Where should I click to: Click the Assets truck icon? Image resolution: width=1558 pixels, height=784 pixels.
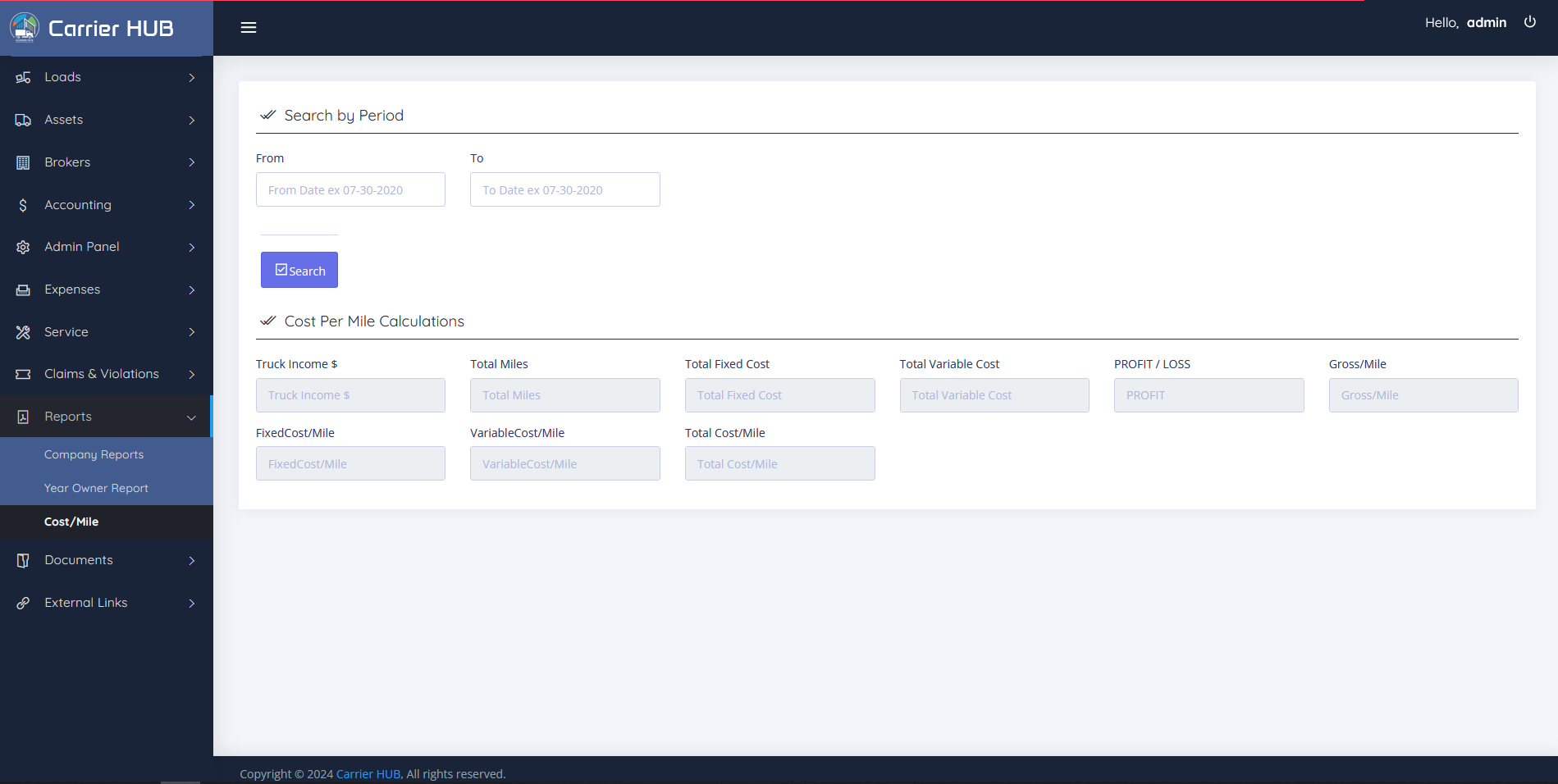click(x=23, y=120)
